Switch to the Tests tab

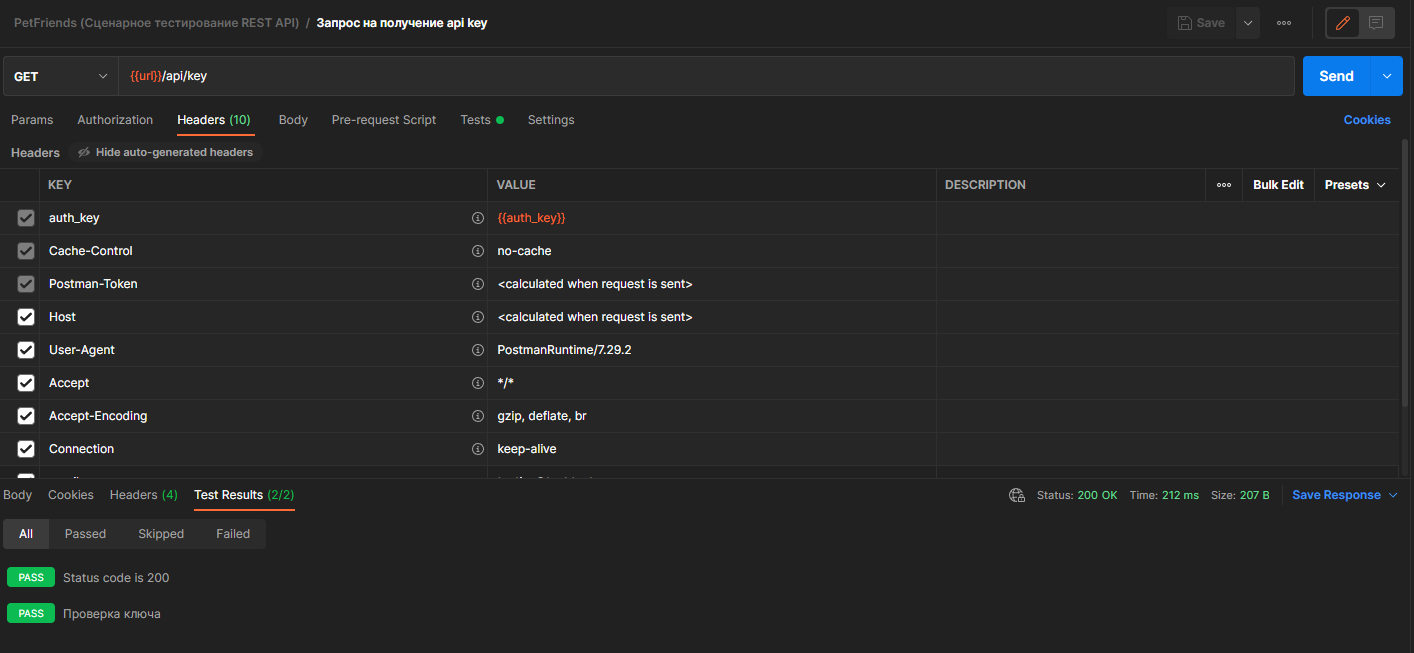point(481,120)
